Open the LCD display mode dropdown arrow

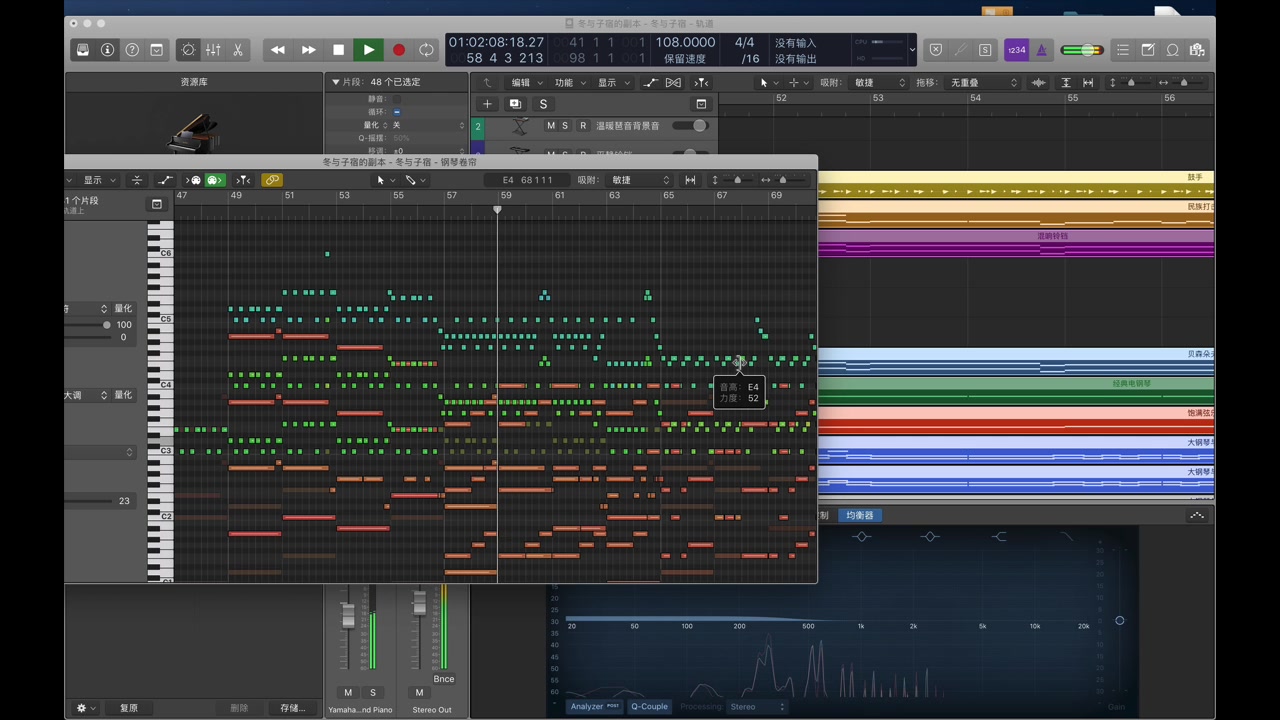(912, 50)
